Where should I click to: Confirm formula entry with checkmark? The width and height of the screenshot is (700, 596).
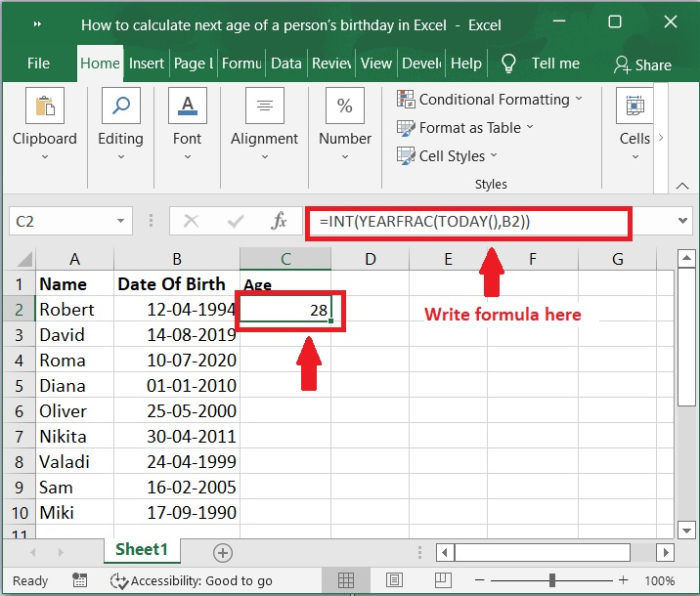tap(235, 221)
